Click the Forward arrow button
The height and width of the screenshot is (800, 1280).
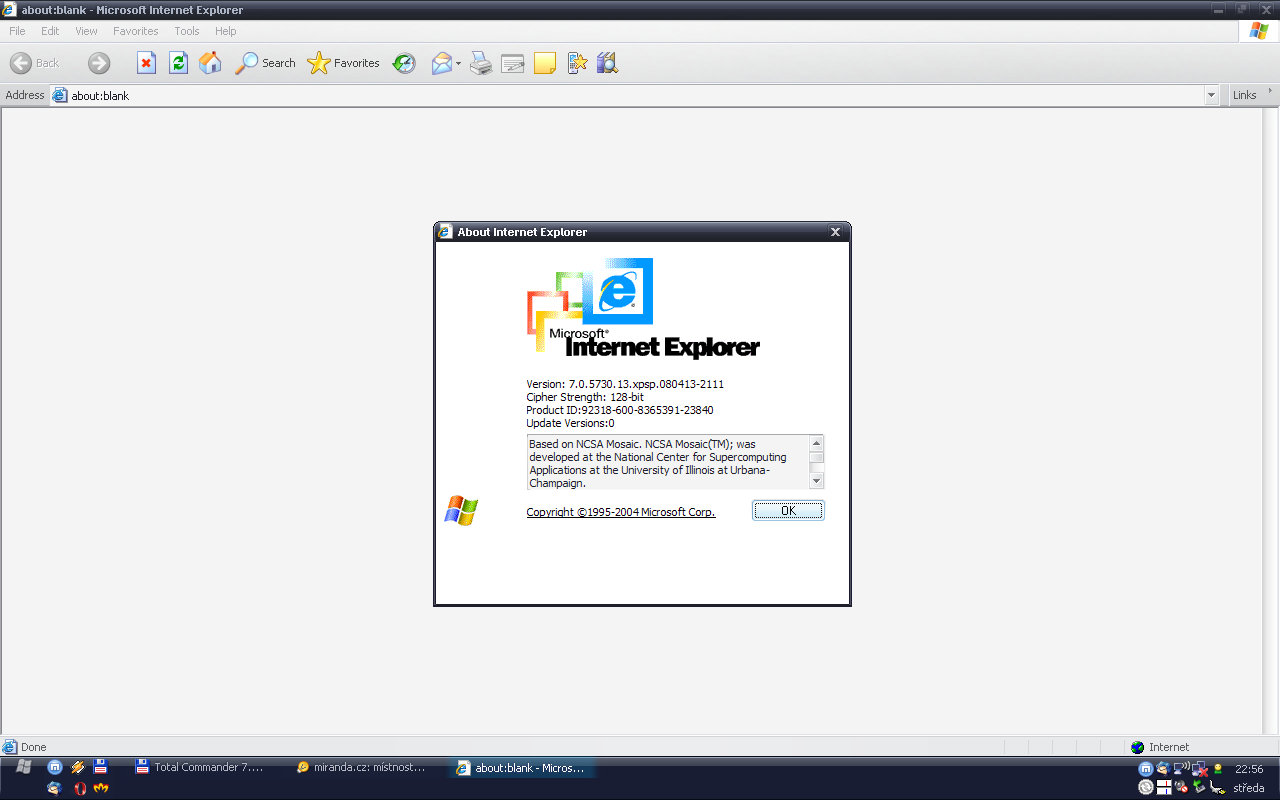click(98, 63)
